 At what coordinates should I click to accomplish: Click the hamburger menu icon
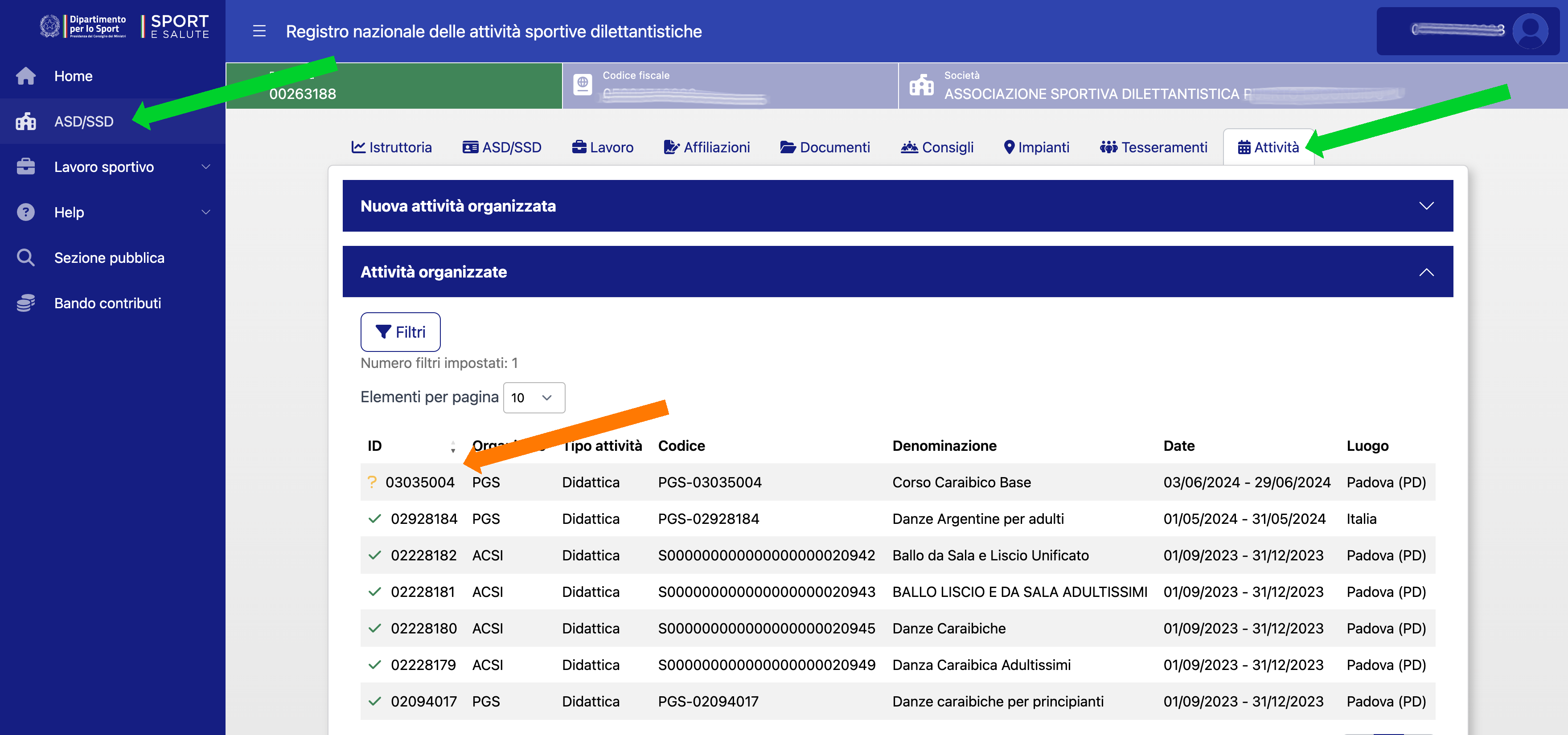click(259, 31)
